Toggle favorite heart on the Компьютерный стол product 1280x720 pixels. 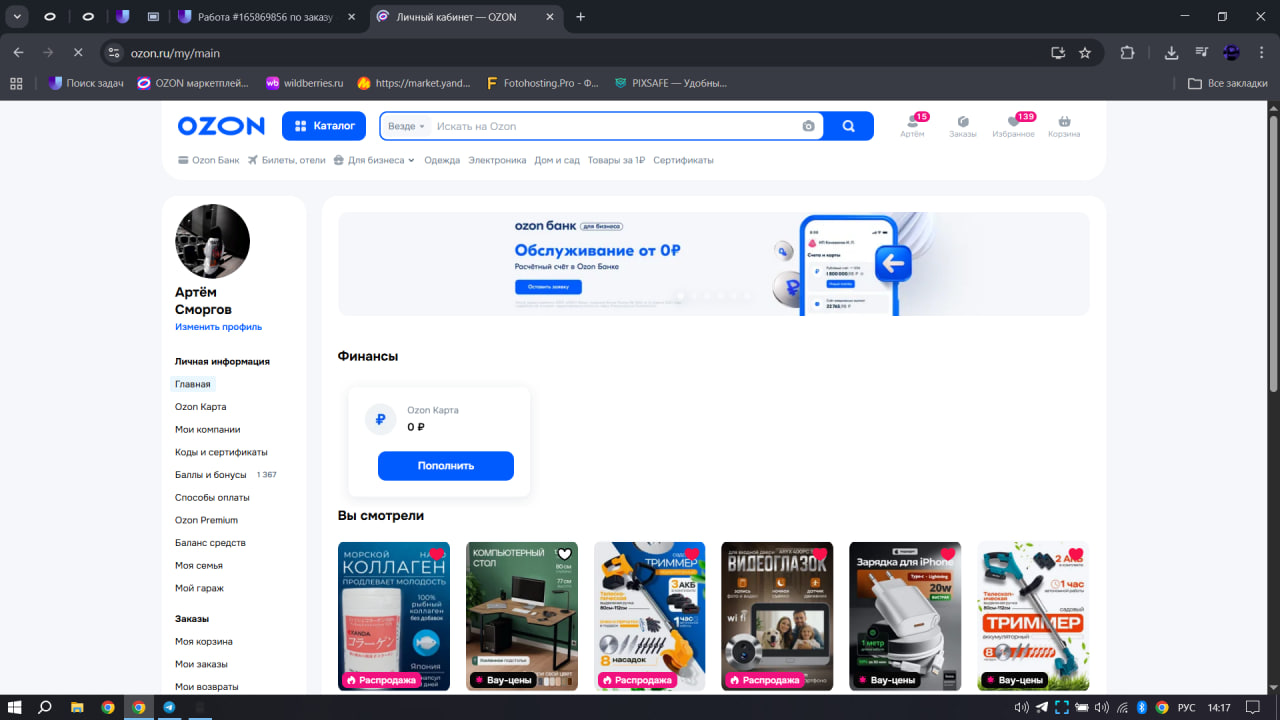tap(564, 554)
